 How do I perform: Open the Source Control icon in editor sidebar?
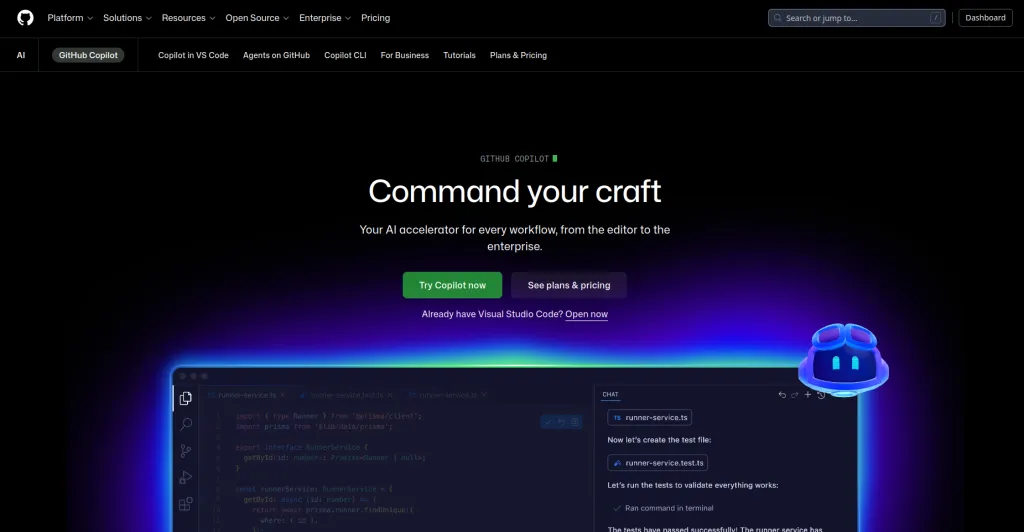185,451
